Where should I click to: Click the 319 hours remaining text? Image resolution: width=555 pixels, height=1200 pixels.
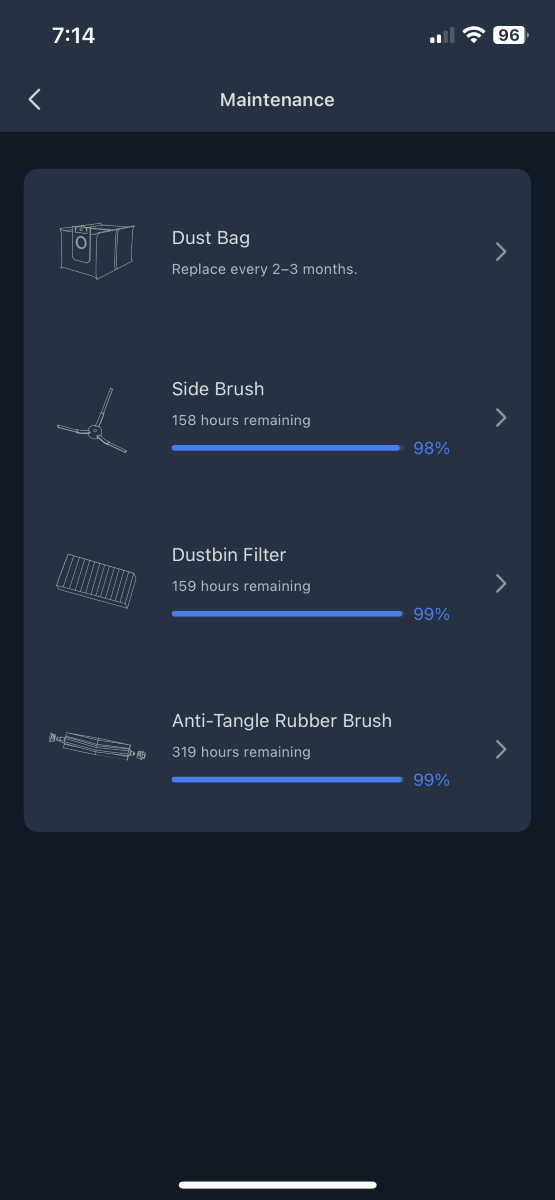click(241, 752)
